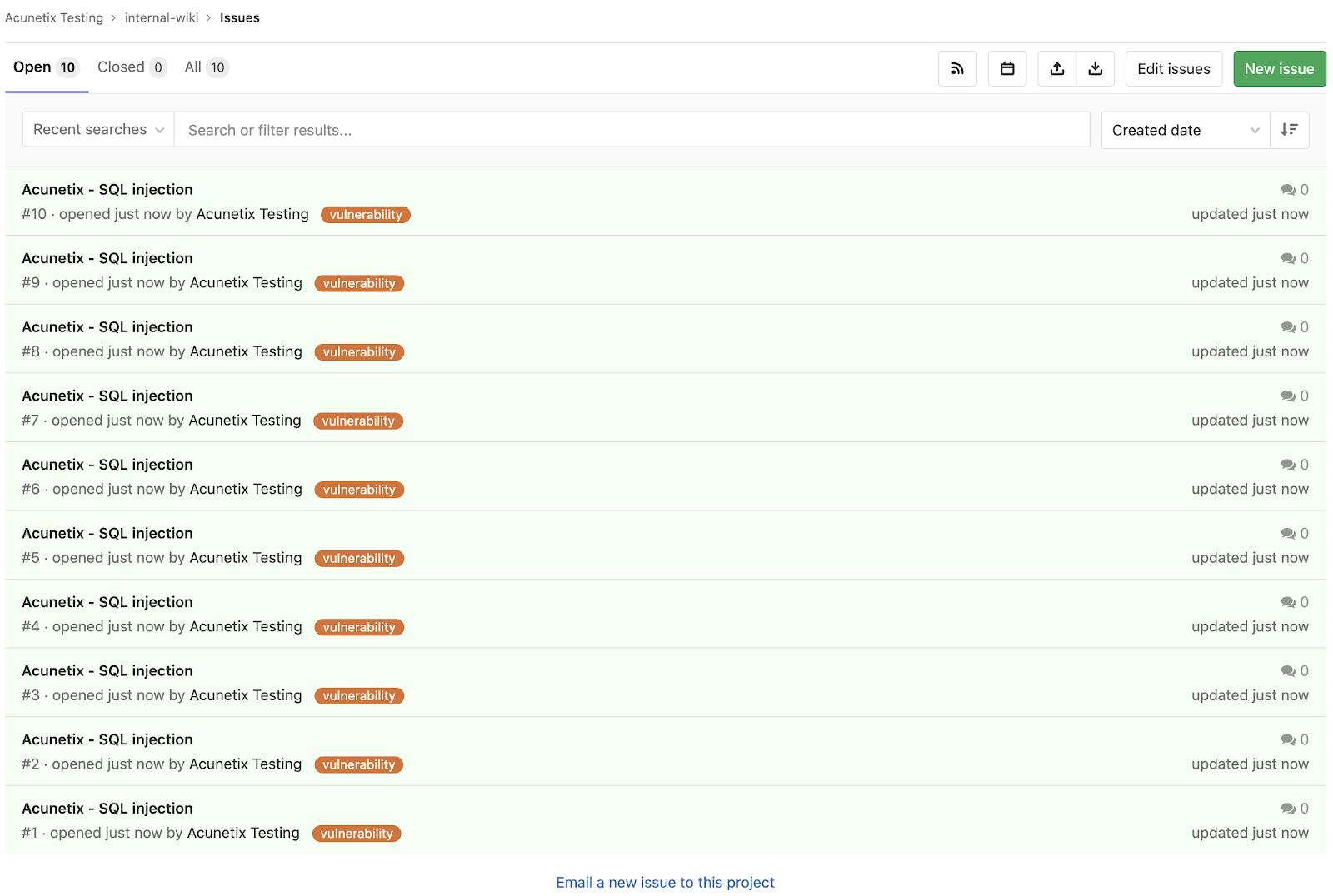Open issue #7 Acunetix - SQL injection title
The width and height of the screenshot is (1333, 896).
point(107,396)
